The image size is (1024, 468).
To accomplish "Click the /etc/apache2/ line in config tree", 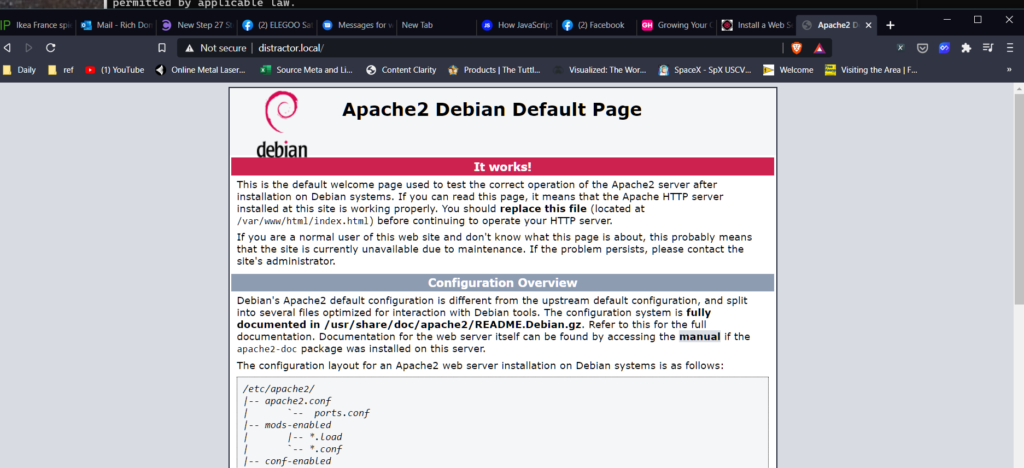I will coord(279,388).
